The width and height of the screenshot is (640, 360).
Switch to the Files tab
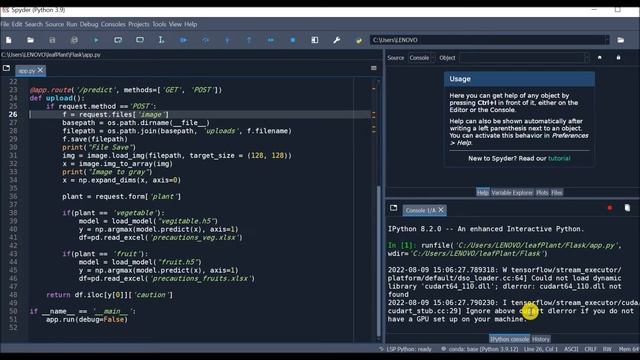coord(557,193)
